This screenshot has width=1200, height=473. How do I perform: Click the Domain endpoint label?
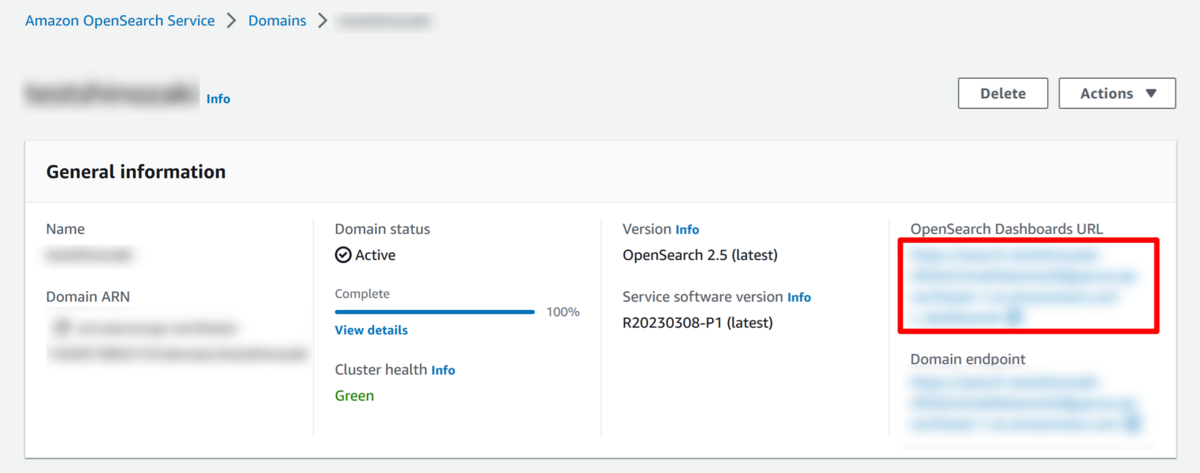[x=968, y=359]
